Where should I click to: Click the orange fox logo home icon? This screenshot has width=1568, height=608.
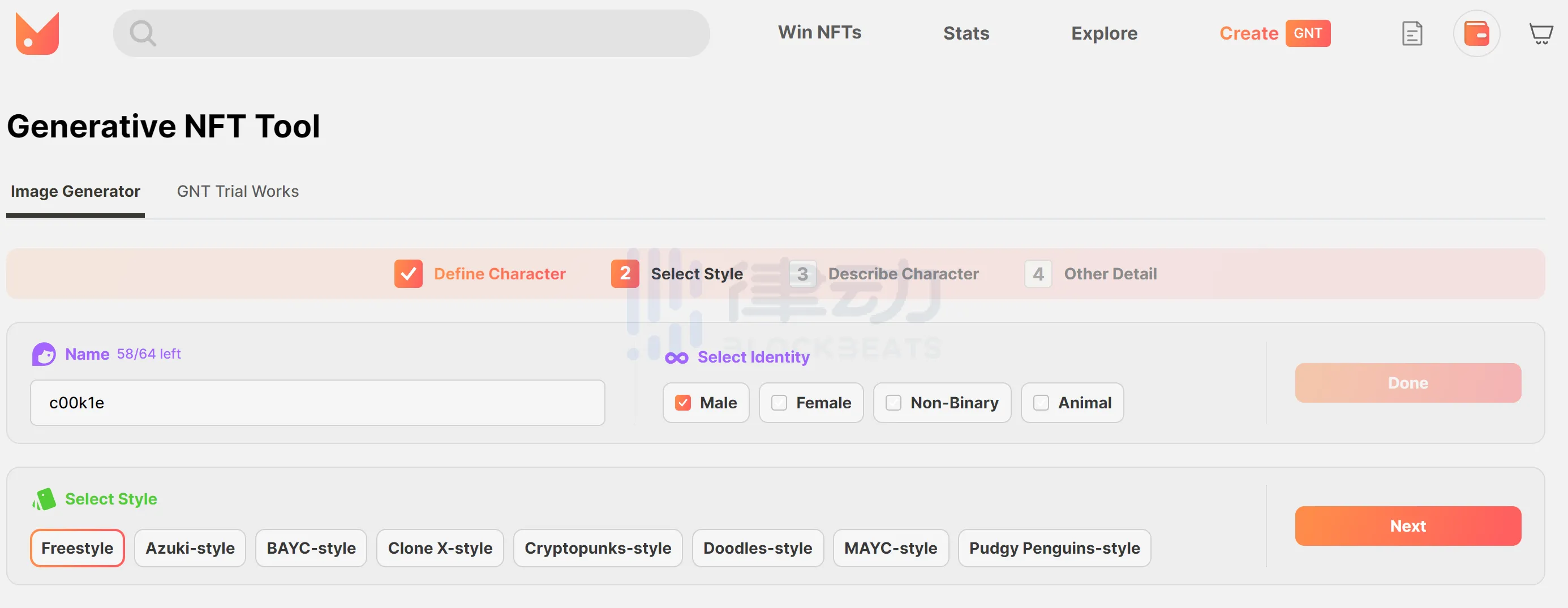[x=37, y=33]
